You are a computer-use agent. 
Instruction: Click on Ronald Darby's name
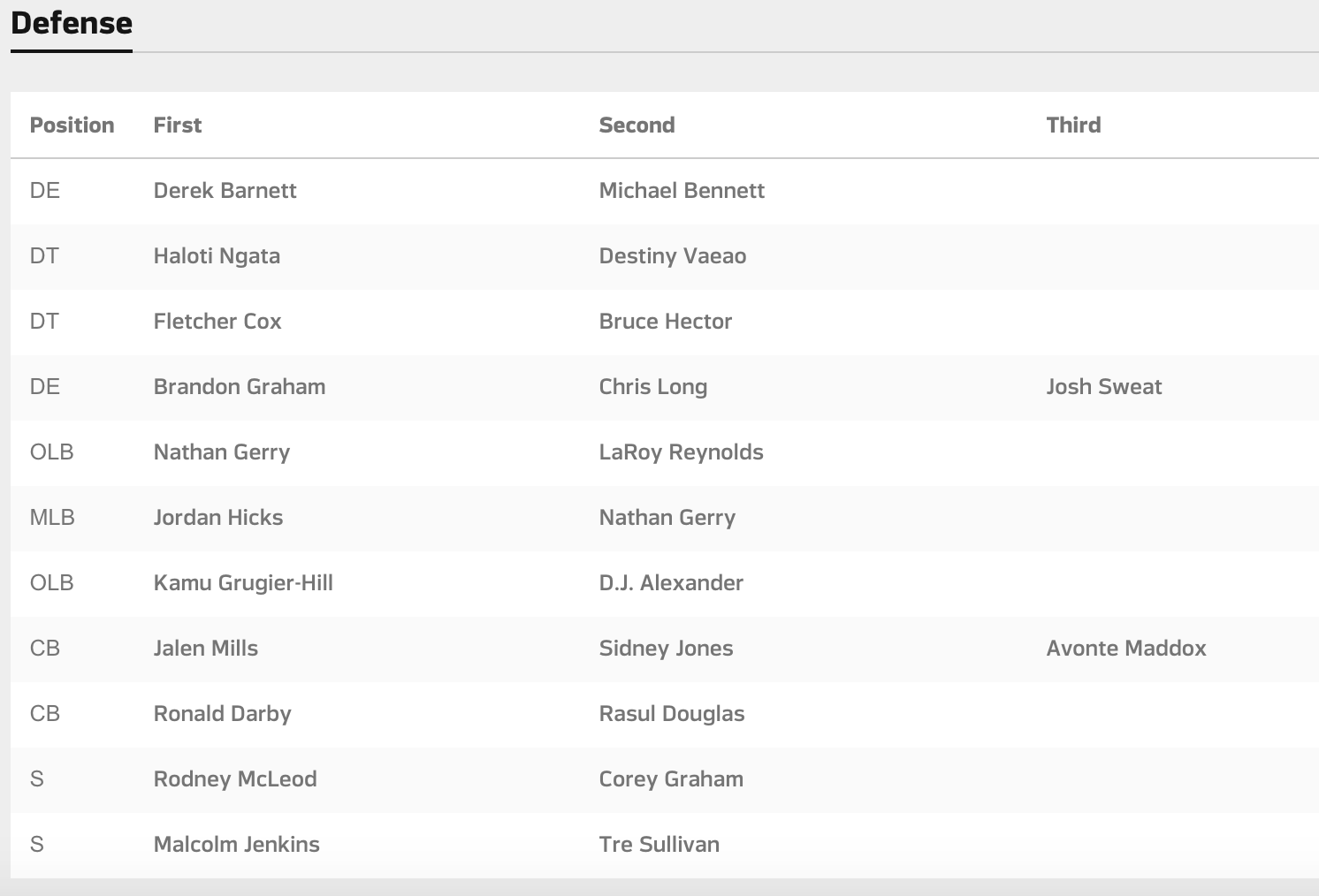pos(222,714)
